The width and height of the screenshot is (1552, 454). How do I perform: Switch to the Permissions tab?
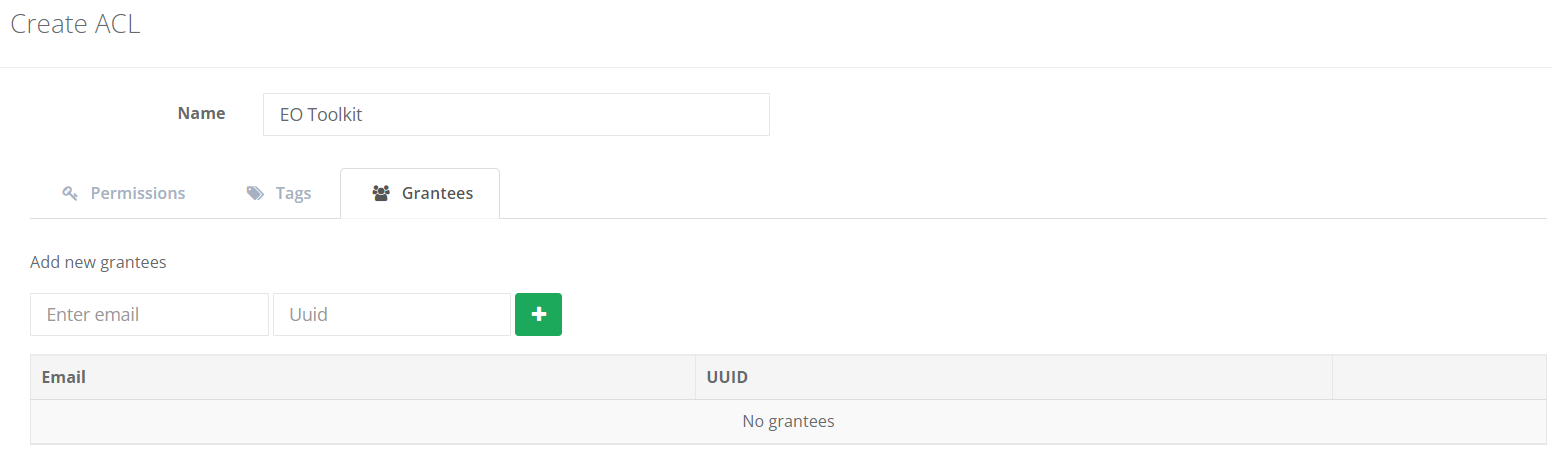point(124,193)
